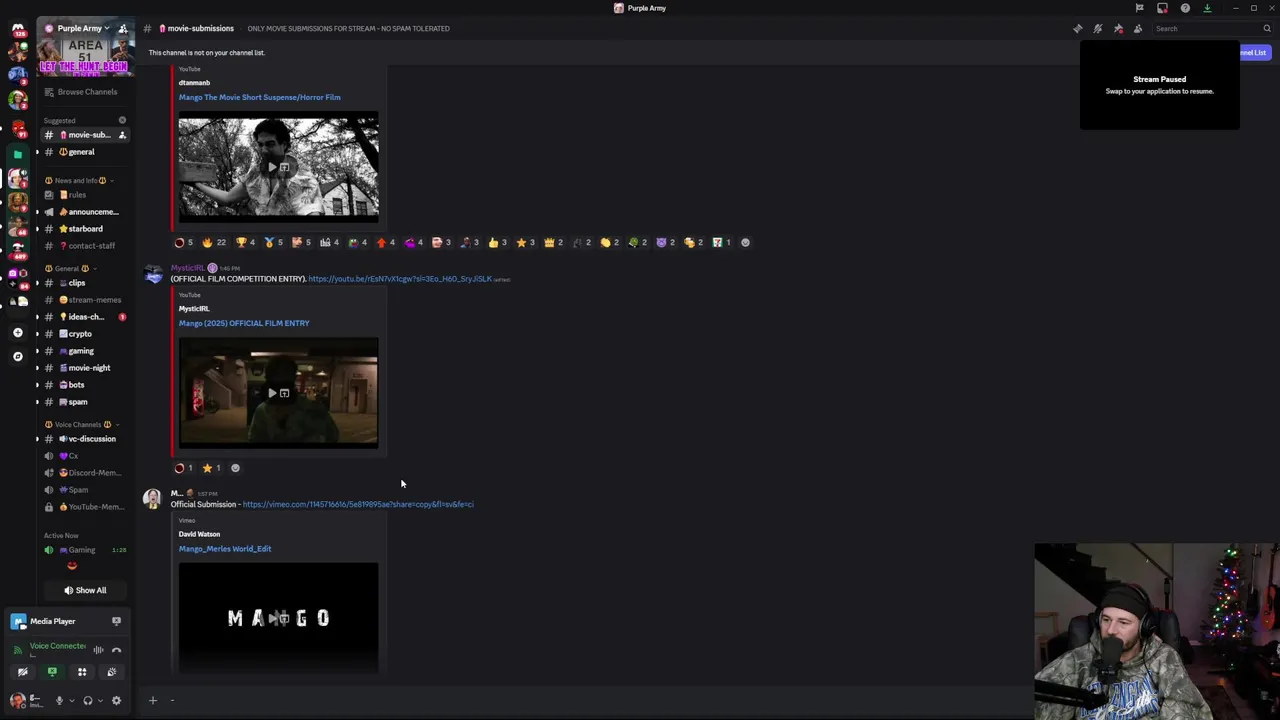Toggle the thumbs up reaction
The height and width of the screenshot is (720, 1280).
pos(497,242)
